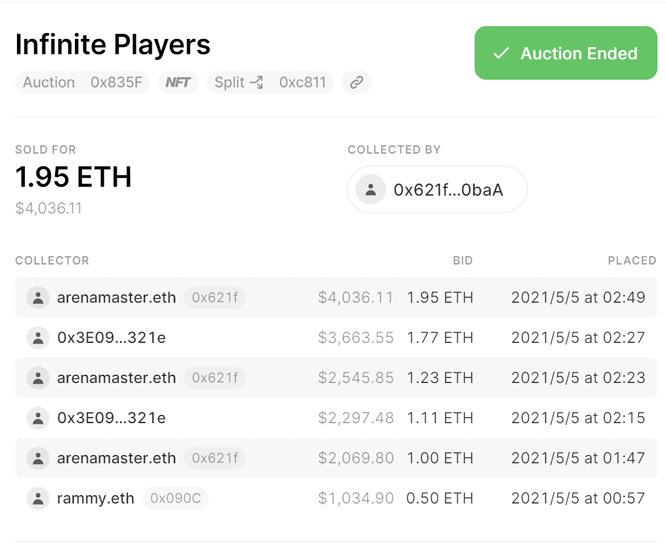Click the Infinite Players title
Image resolution: width=666 pixels, height=545 pixels.
(x=113, y=45)
